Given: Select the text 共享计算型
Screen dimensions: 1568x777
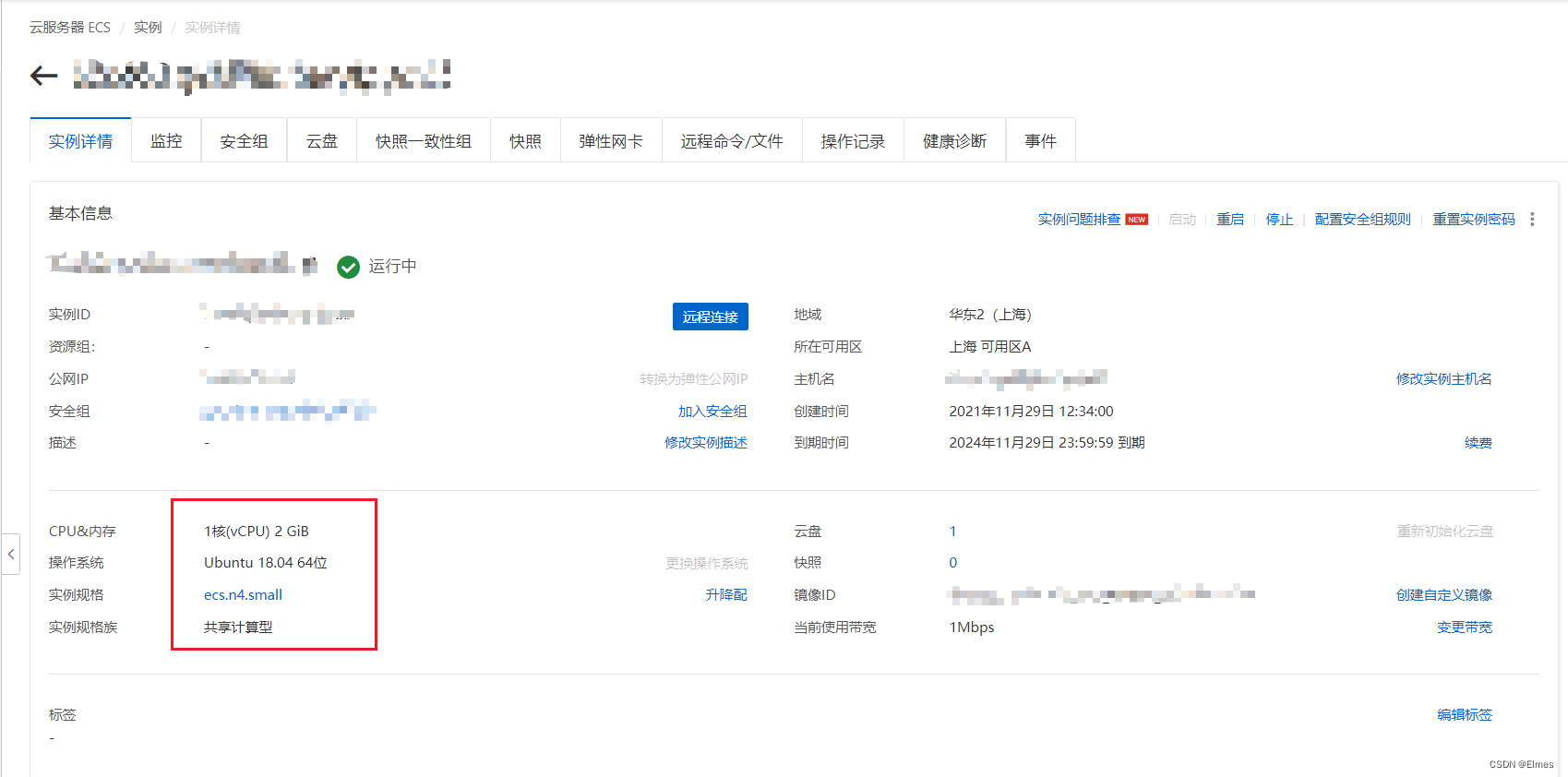Looking at the screenshot, I should coord(238,628).
